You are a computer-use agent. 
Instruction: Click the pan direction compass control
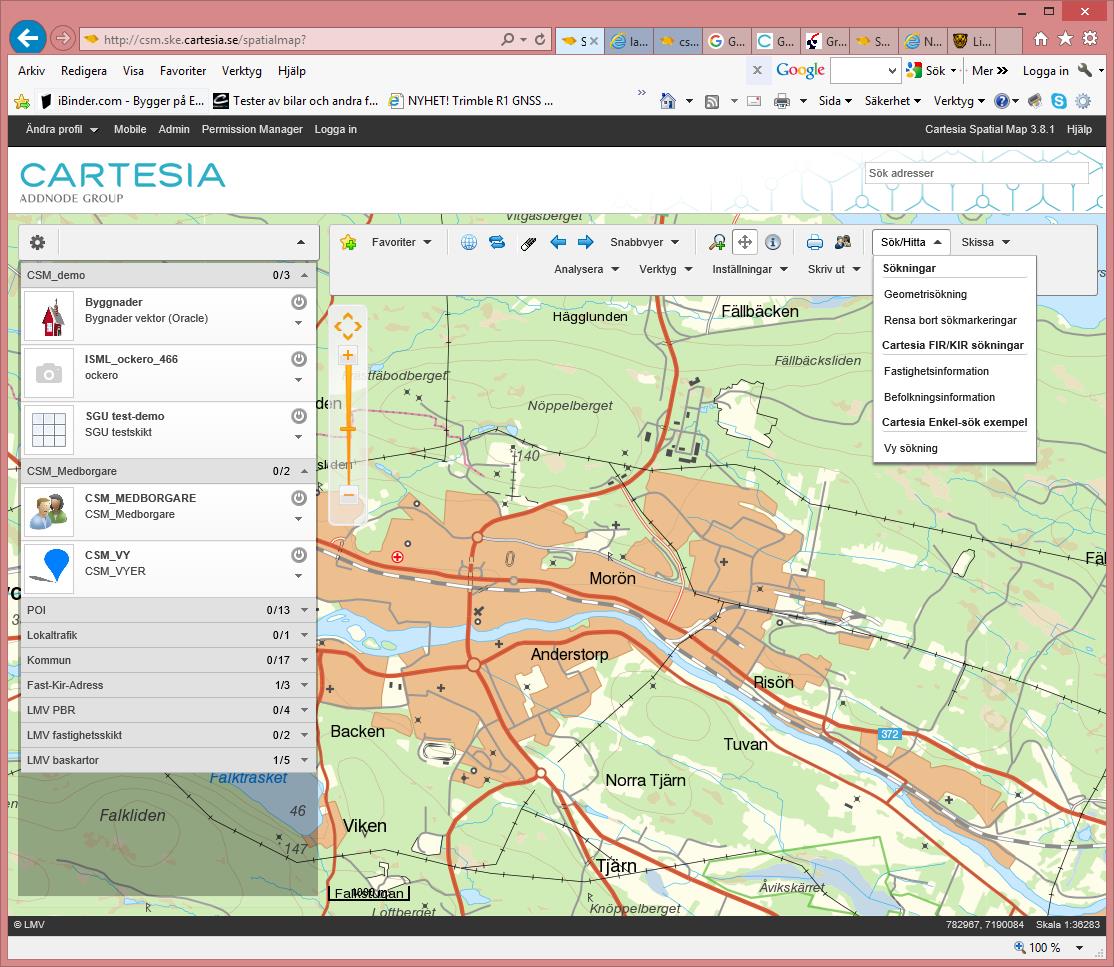pos(348,326)
